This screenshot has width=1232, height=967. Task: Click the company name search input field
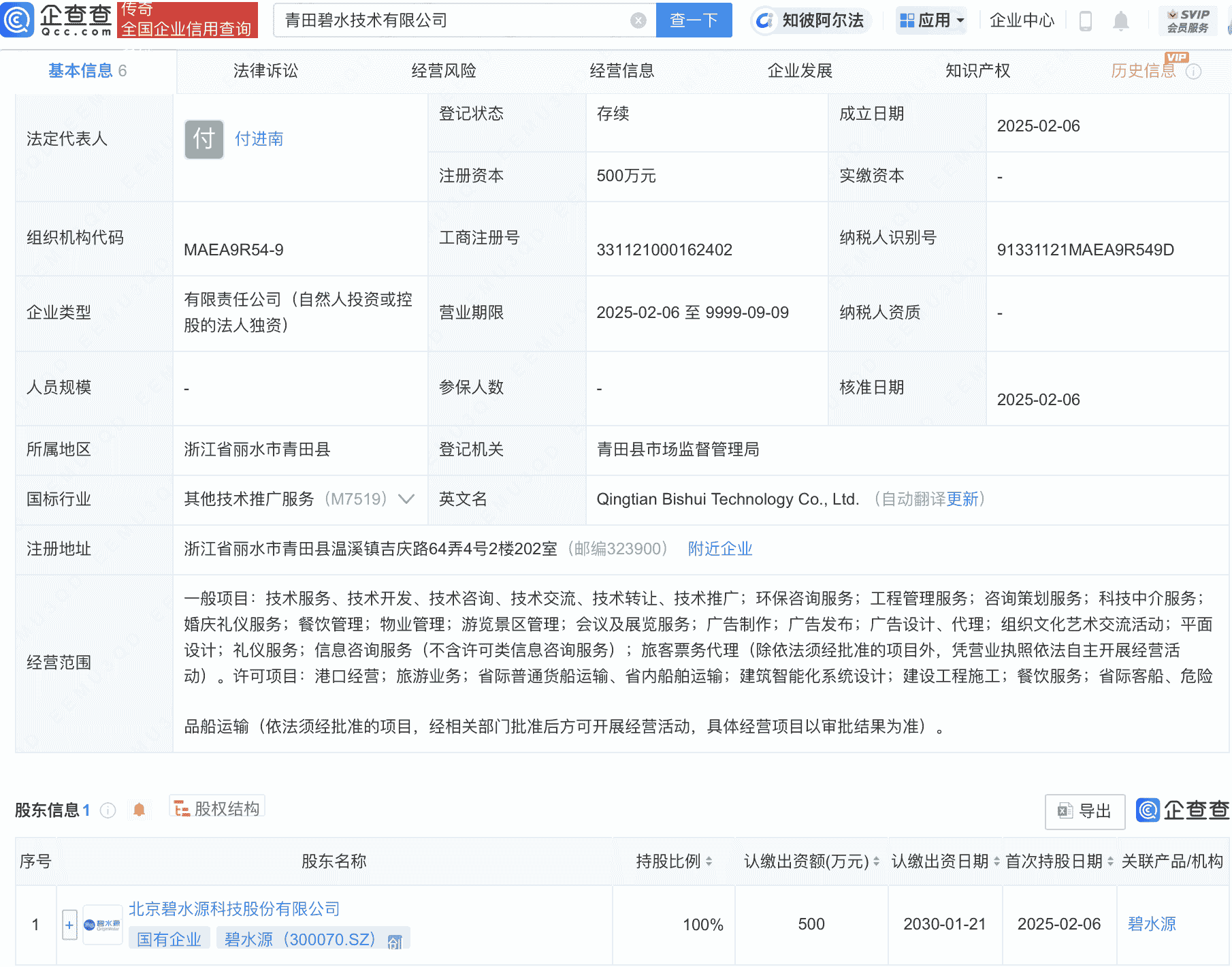[x=442, y=20]
